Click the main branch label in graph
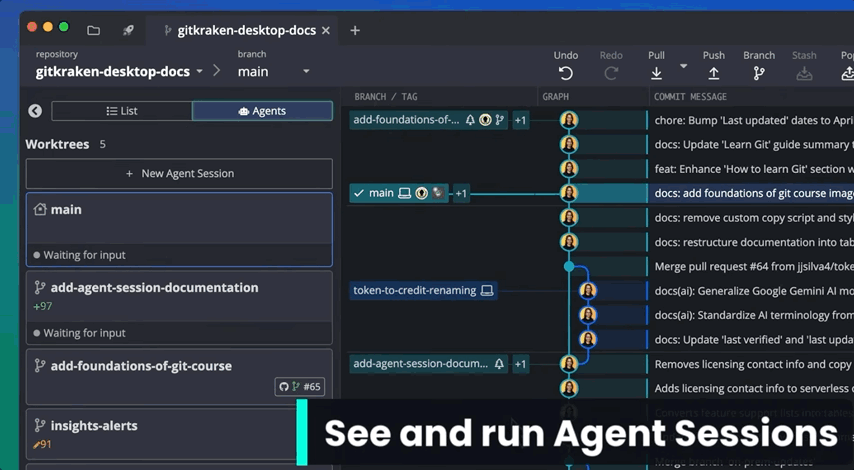 tap(399, 193)
